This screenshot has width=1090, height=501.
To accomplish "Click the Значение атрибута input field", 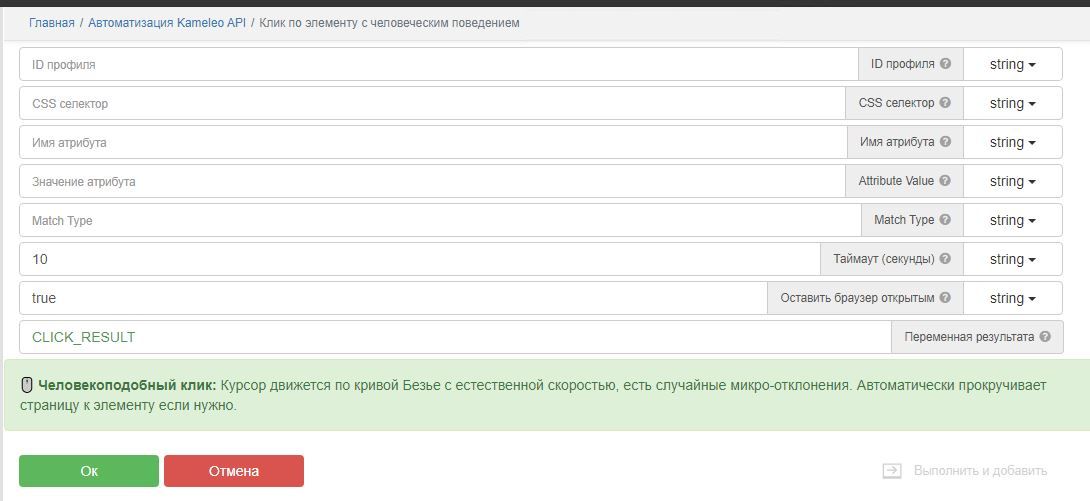I will pos(432,181).
